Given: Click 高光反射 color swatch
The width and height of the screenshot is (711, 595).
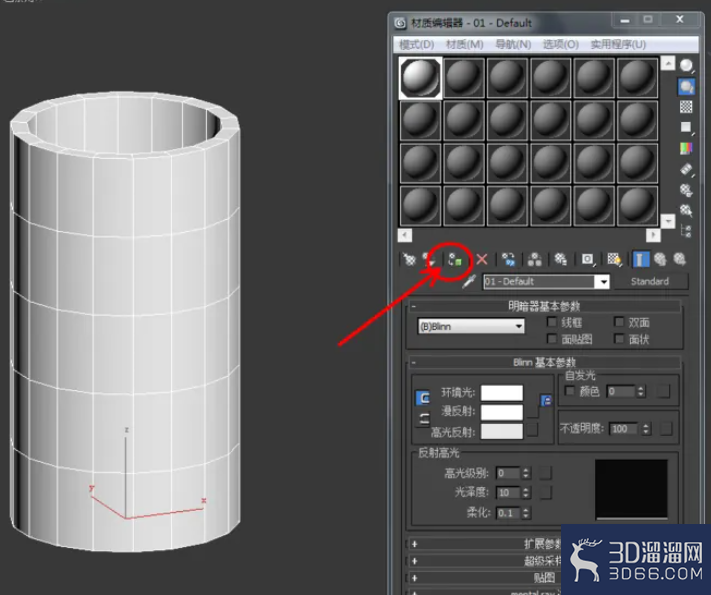Looking at the screenshot, I should [x=502, y=431].
